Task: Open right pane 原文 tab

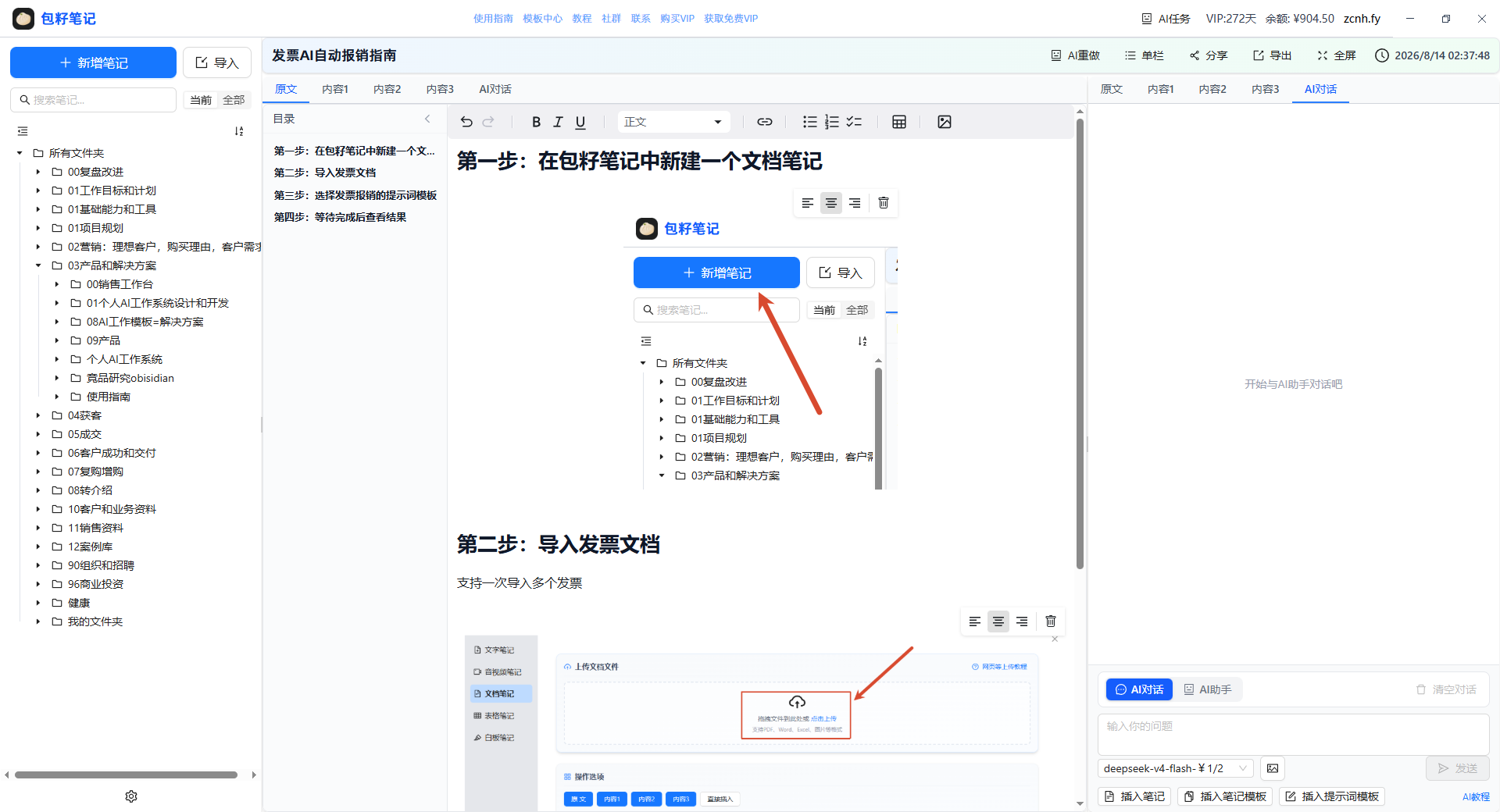Action: click(x=1112, y=89)
